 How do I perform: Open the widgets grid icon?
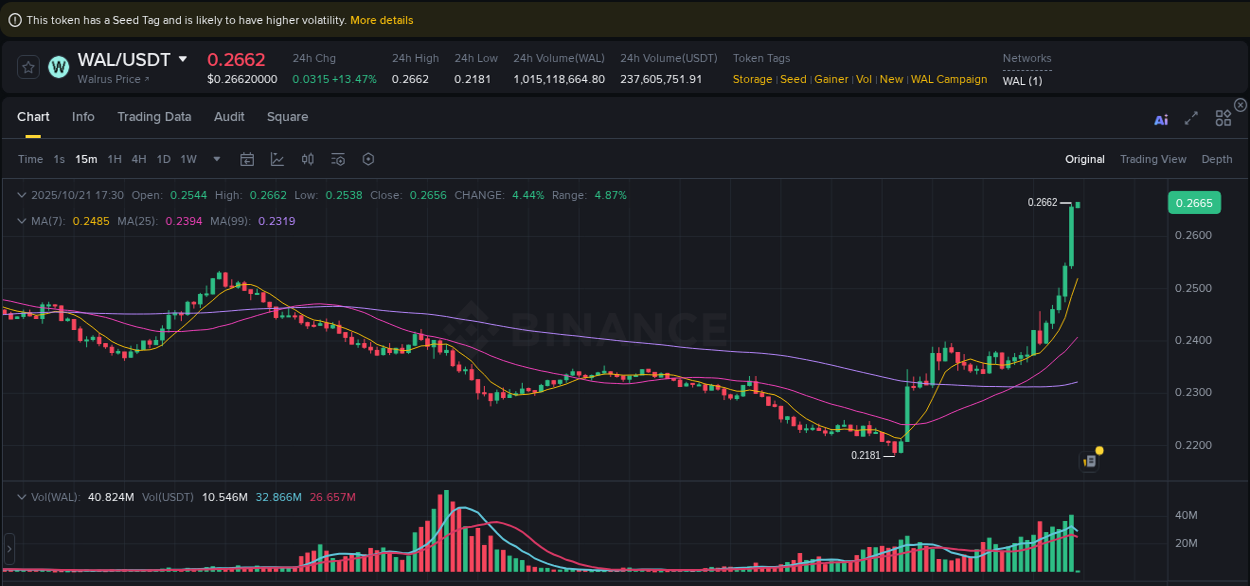(x=1223, y=117)
